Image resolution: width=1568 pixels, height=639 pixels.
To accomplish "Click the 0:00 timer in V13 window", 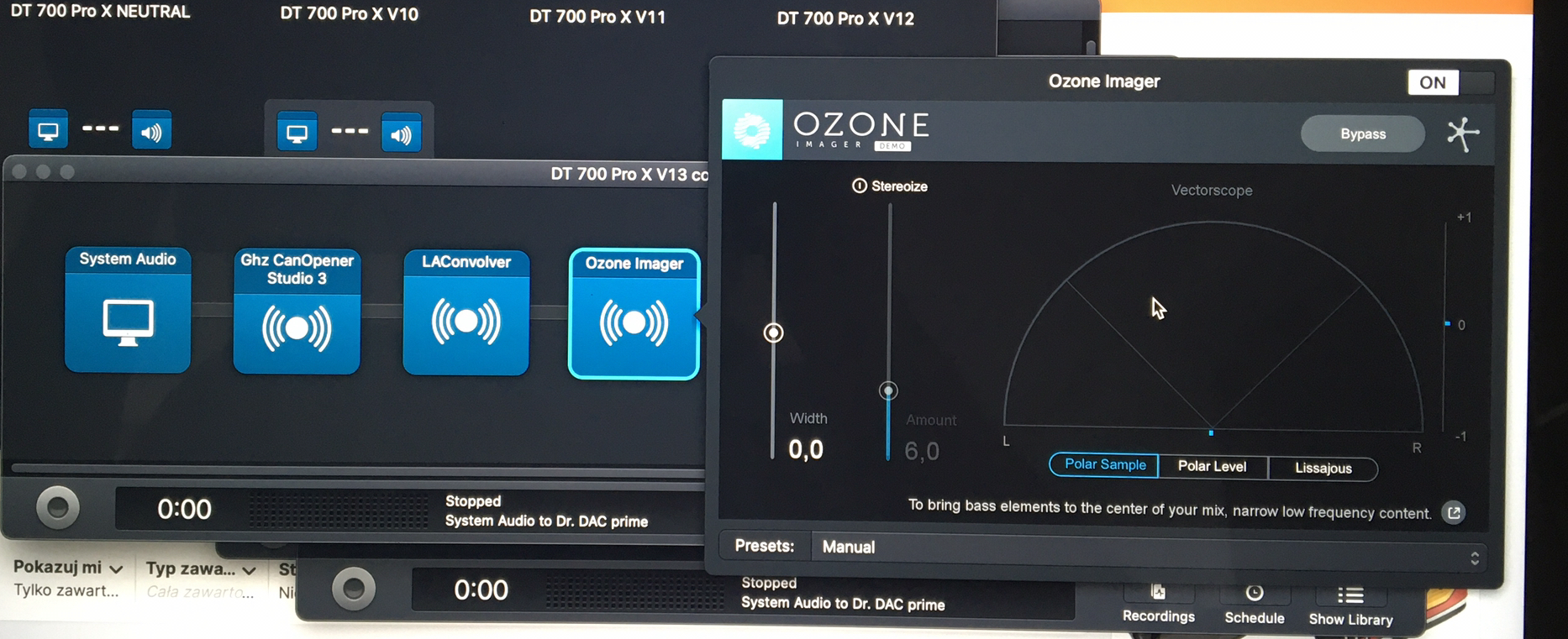I will [184, 509].
